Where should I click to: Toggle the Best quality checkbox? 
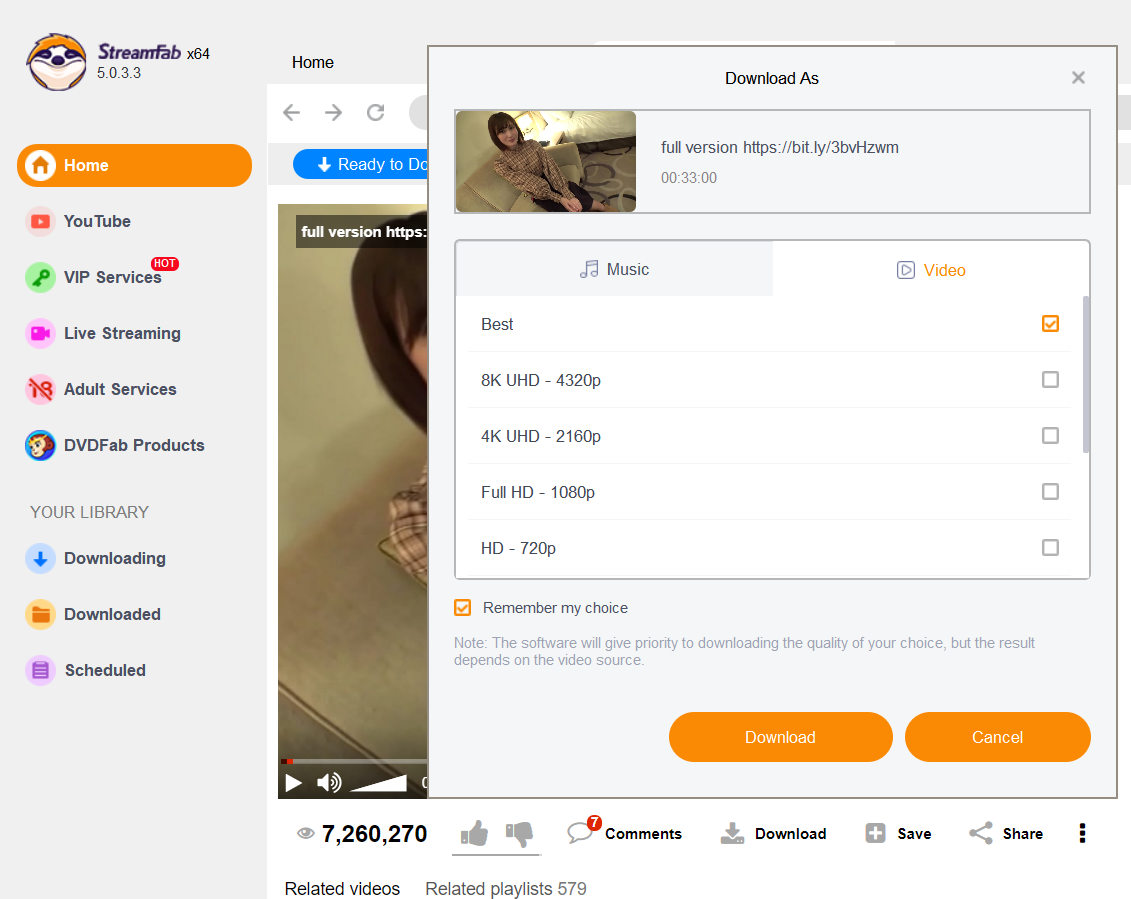pos(1050,324)
